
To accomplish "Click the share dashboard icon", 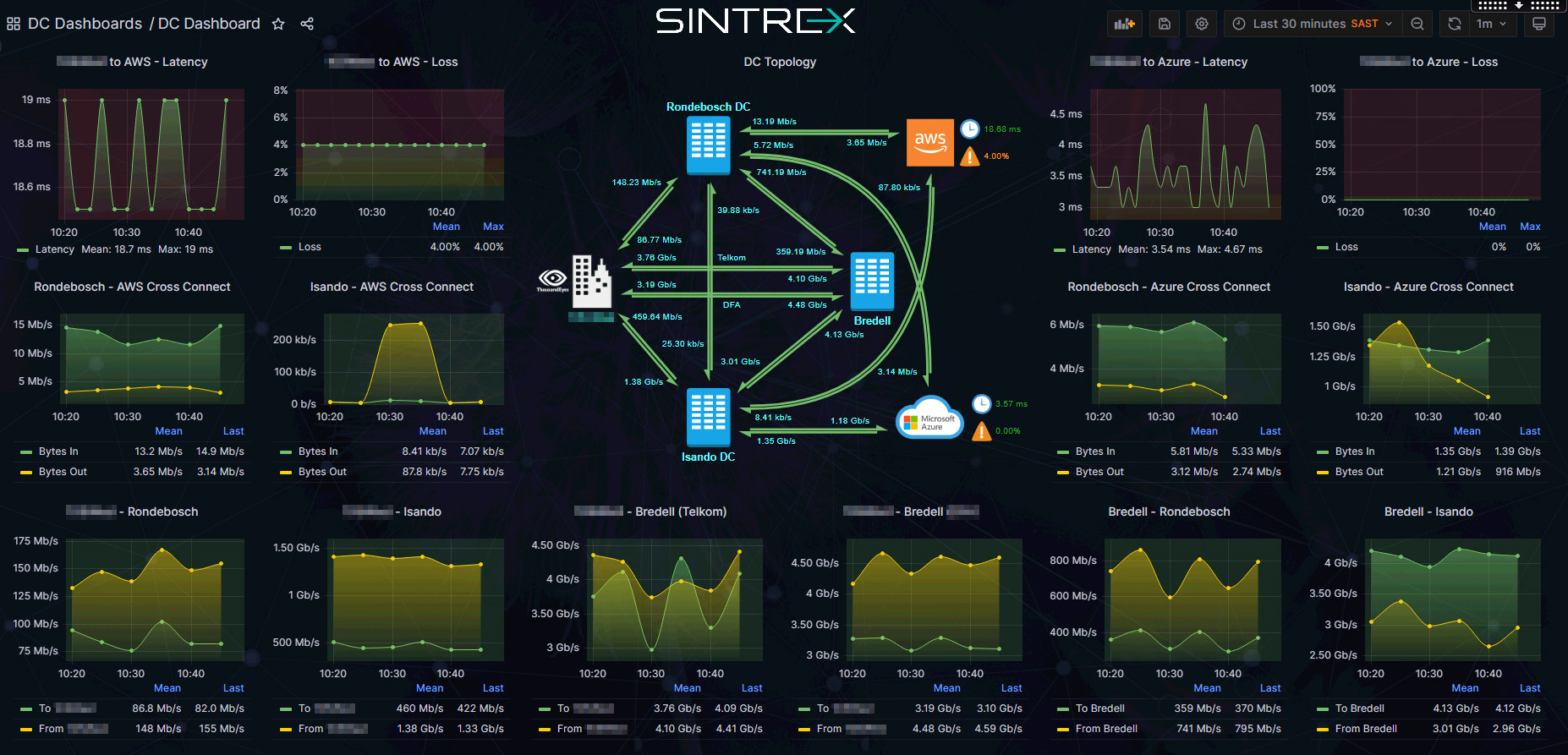I will coord(307,24).
